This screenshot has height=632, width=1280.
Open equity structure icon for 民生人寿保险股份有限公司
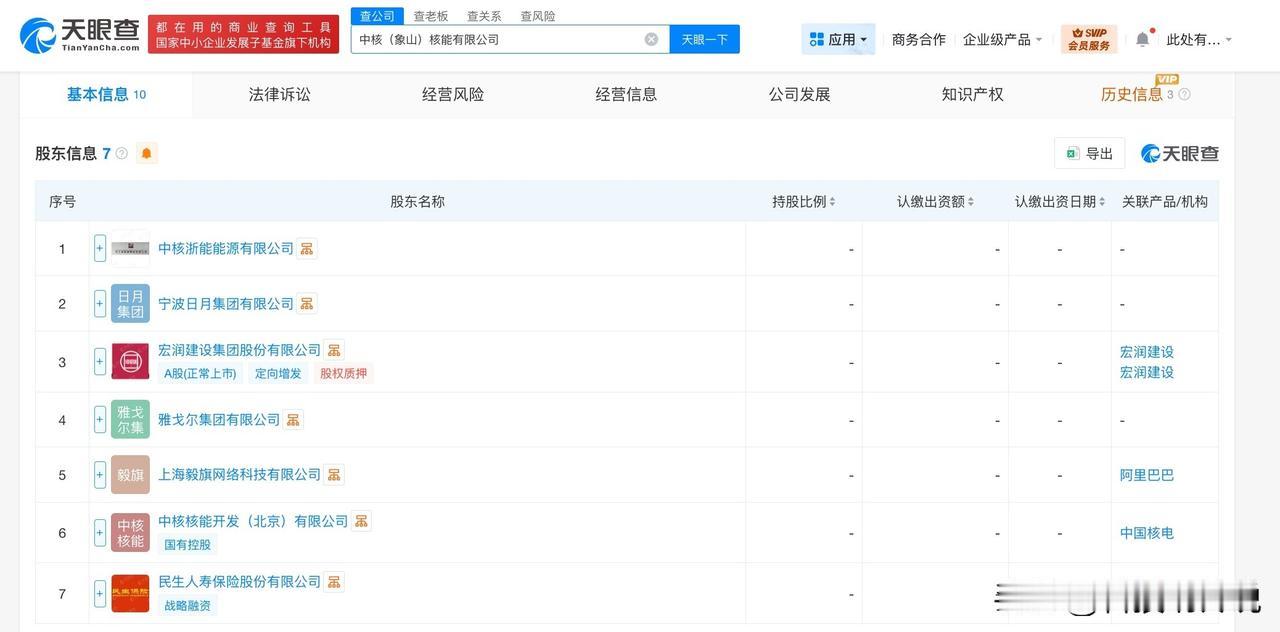click(334, 581)
